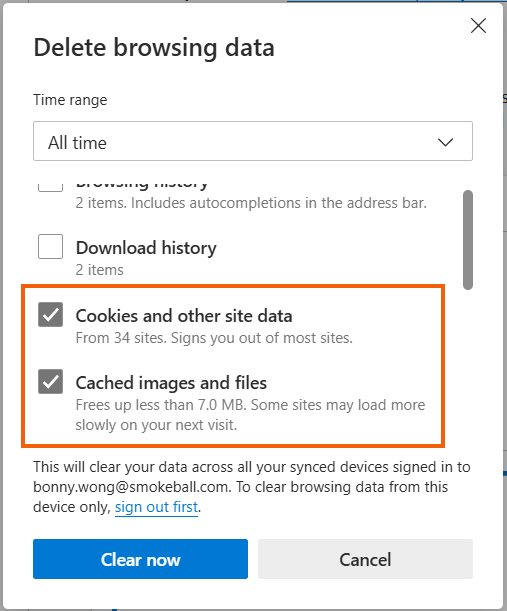Uncheck the Cached images and files checkbox
Image resolution: width=507 pixels, height=611 pixels.
pos(50,381)
